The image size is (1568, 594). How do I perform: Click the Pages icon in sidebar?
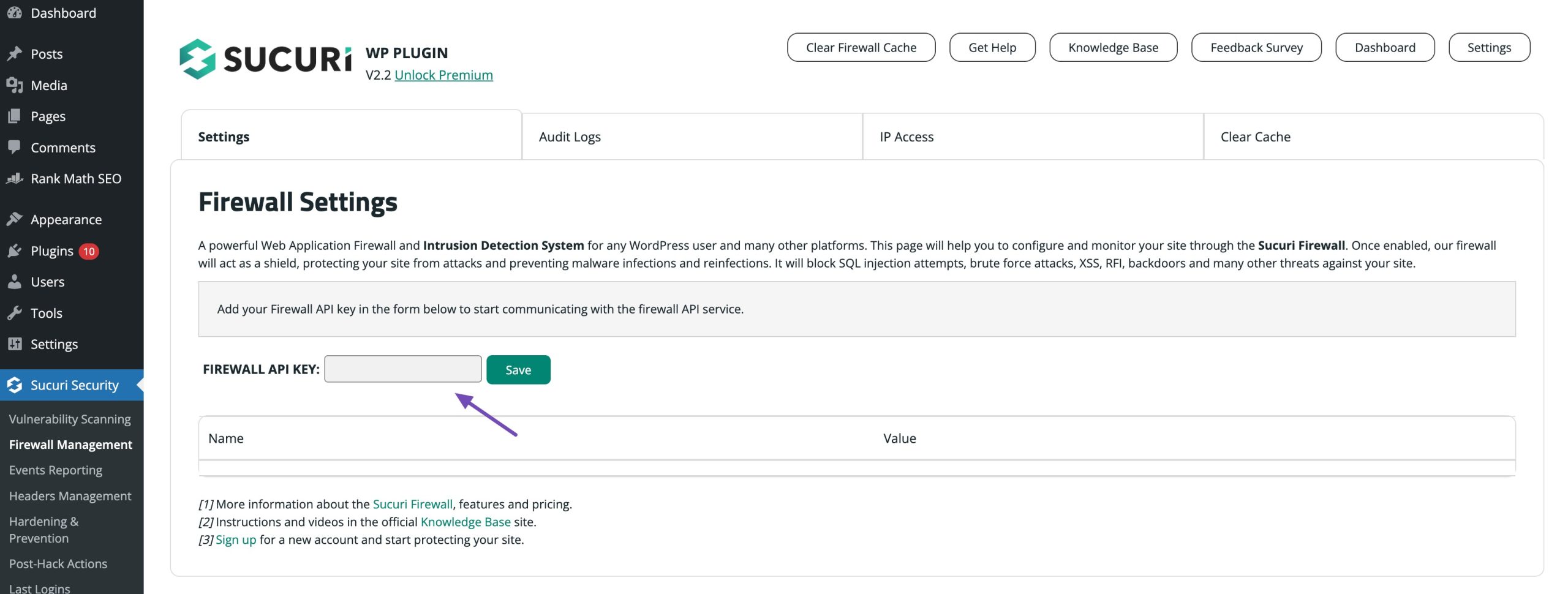(15, 116)
